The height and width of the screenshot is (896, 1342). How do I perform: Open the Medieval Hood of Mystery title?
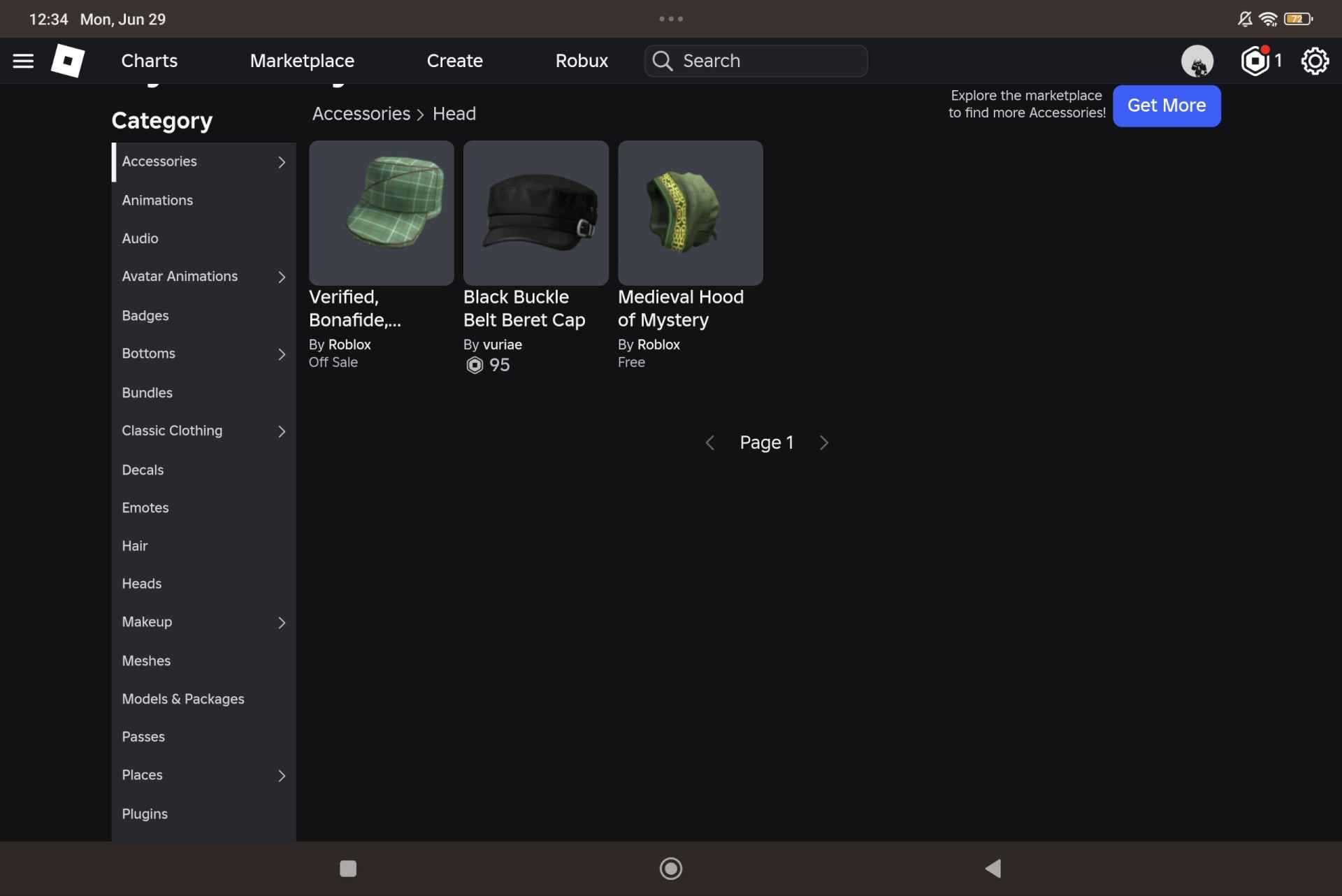click(681, 308)
